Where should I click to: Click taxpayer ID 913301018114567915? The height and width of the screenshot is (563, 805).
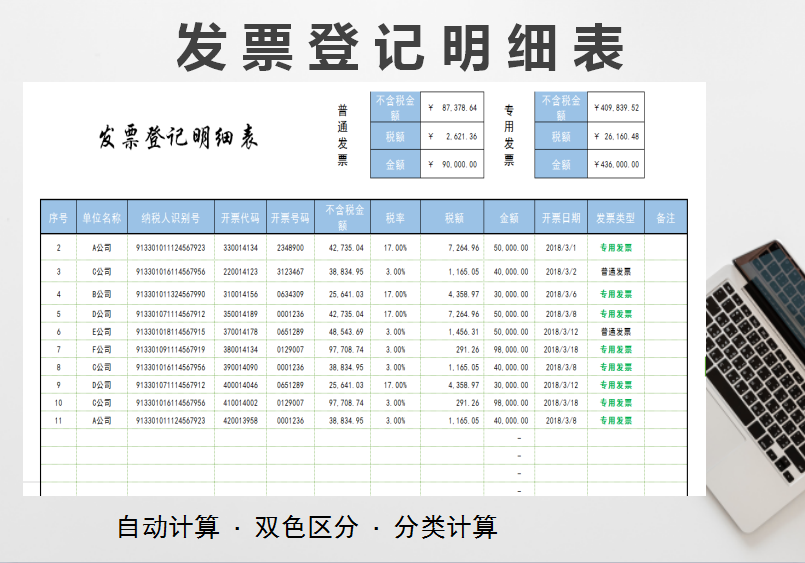171,332
